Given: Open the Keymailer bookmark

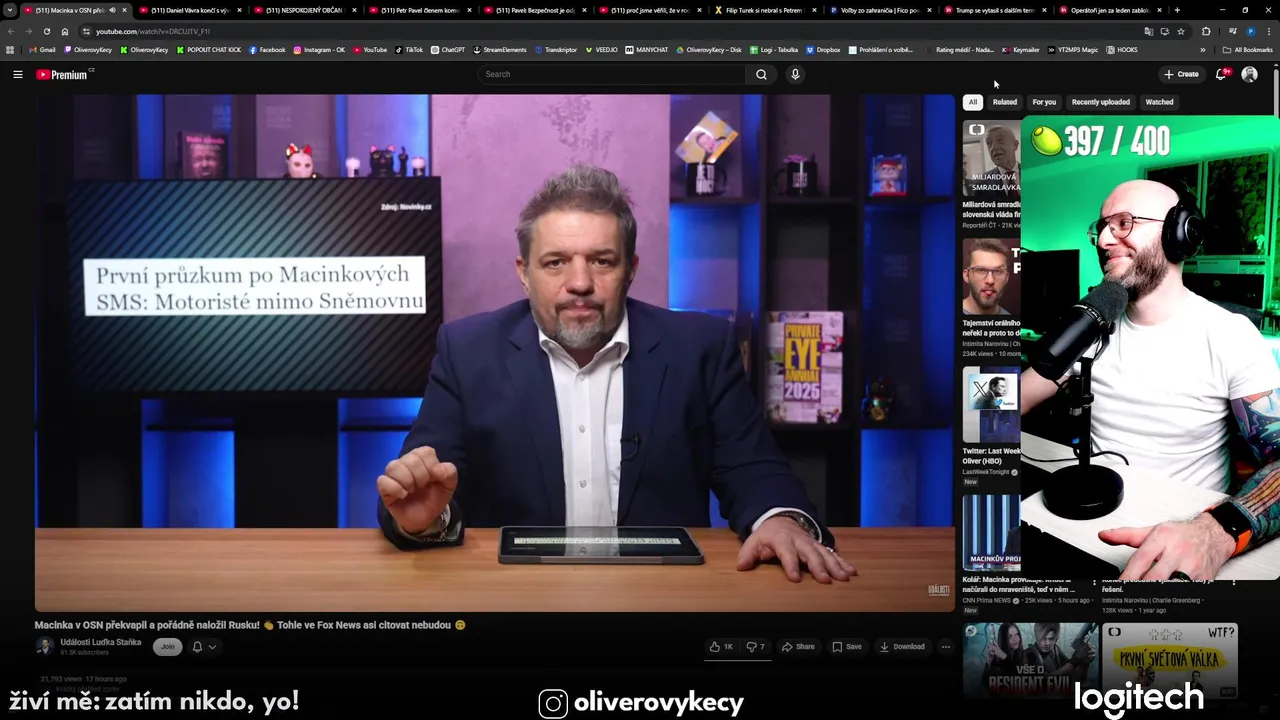Looking at the screenshot, I should 1021,50.
